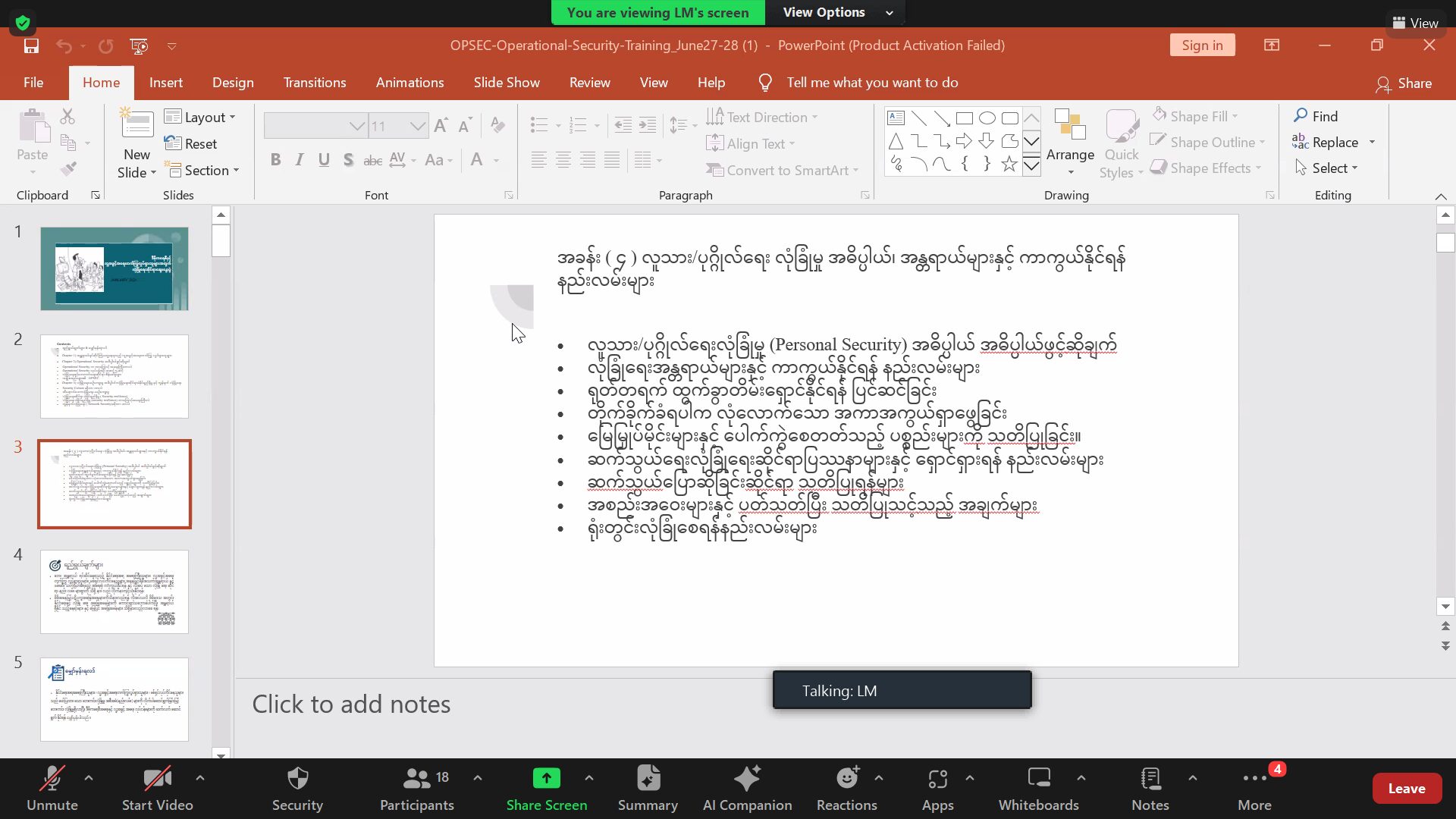Open Zoom Whiteboards
Viewport: 1456px width, 819px height.
pos(1038,788)
